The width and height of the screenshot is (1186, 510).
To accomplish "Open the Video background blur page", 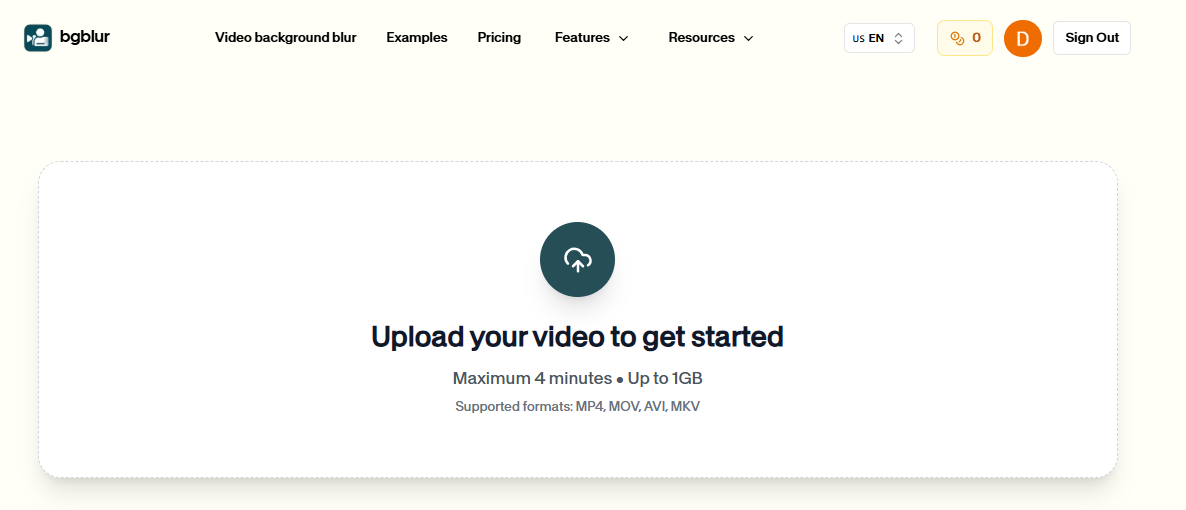I will 285,38.
